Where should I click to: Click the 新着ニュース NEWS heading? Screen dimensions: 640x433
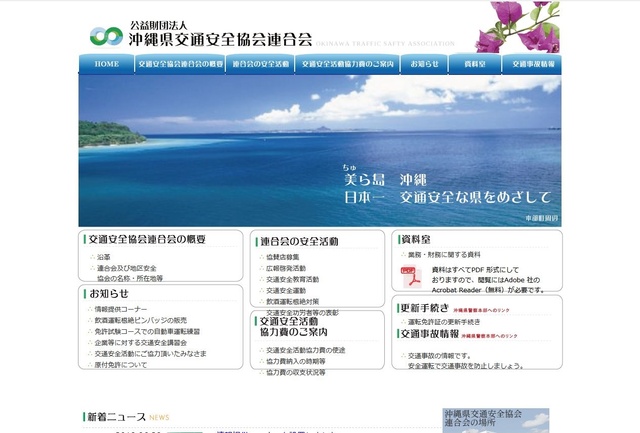pyautogui.click(x=128, y=417)
